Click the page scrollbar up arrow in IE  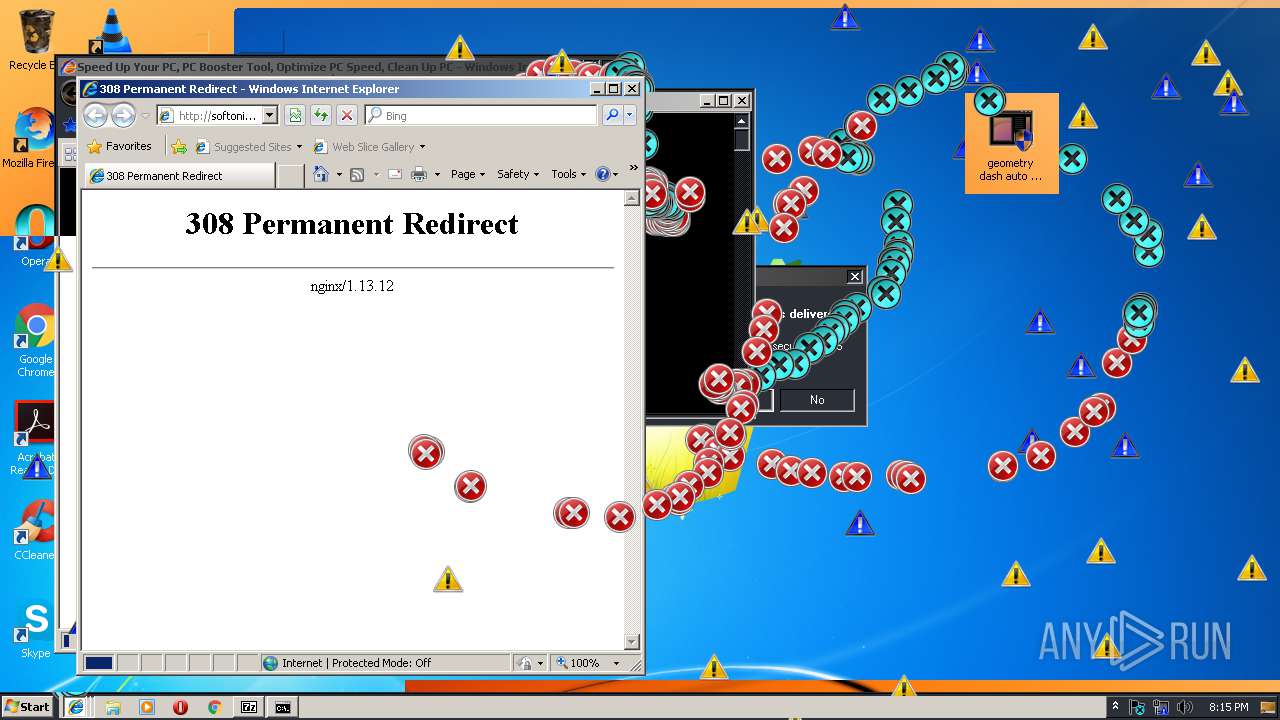(x=632, y=198)
